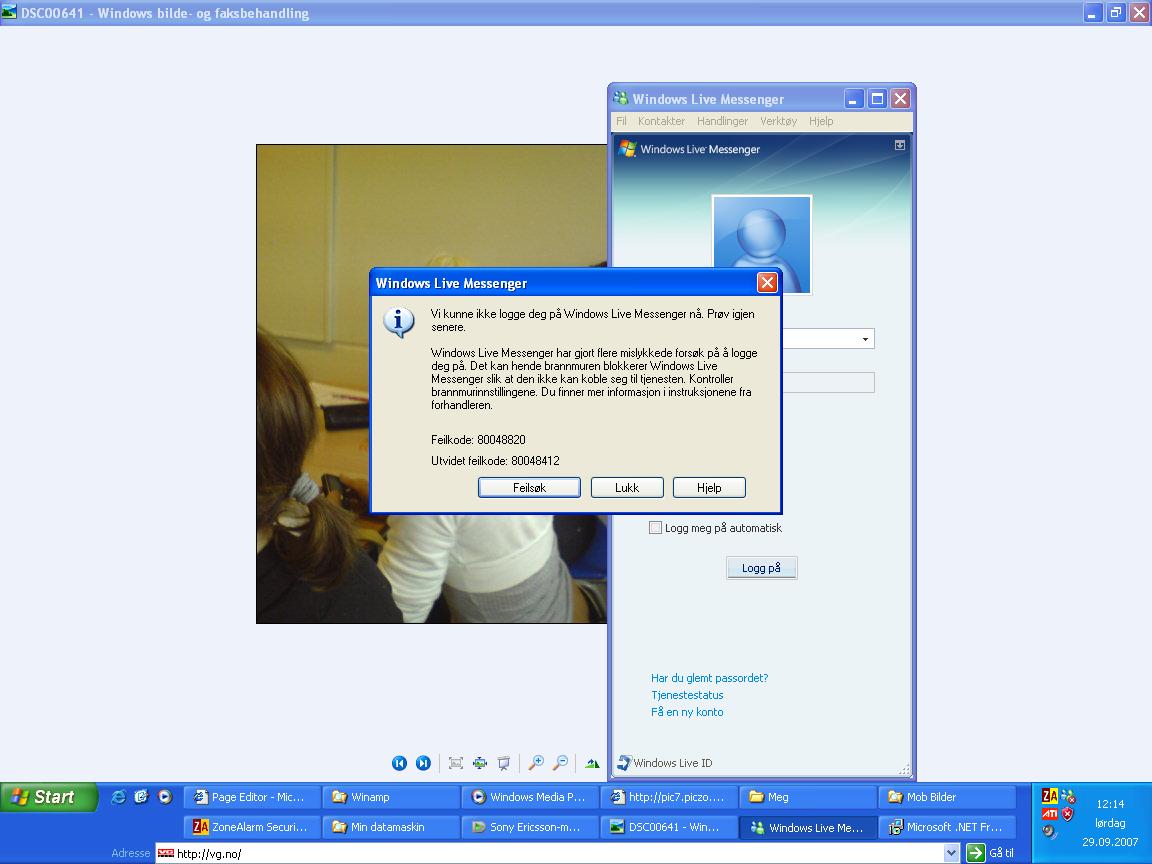Image resolution: width=1152 pixels, height=864 pixels.
Task: Open Kontakter menu in Messenger
Action: click(x=661, y=121)
